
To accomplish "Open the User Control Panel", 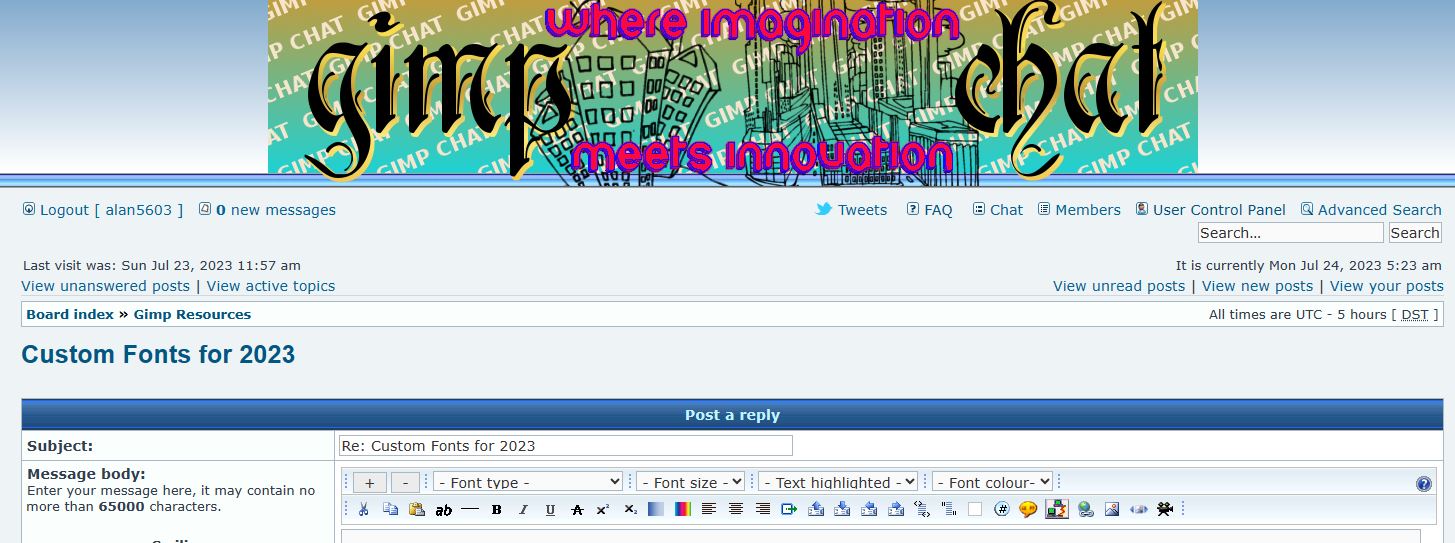I will pyautogui.click(x=1210, y=210).
